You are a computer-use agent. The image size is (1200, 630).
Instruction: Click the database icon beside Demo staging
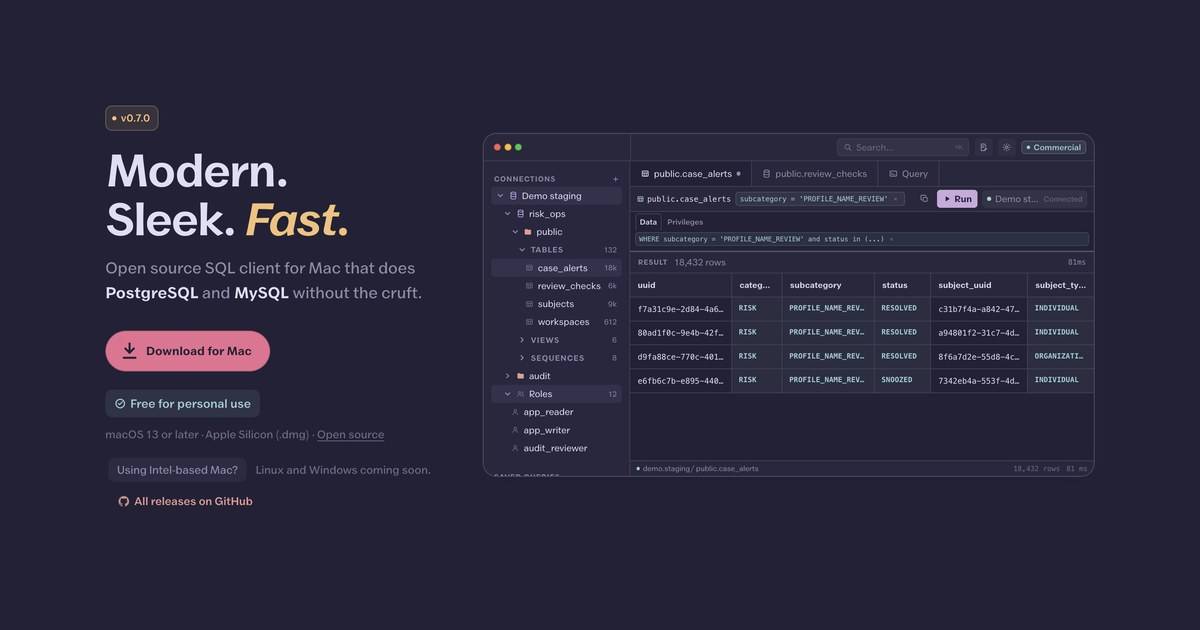pyautogui.click(x=513, y=196)
